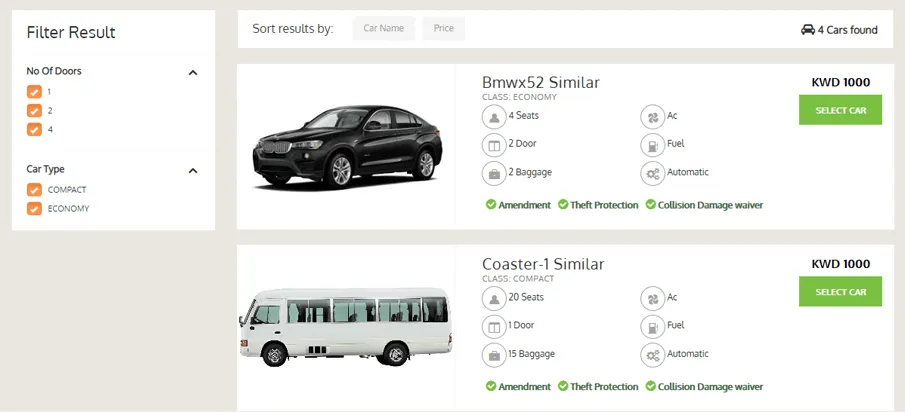
Task: Click the baggage icon for Bmwx52
Action: tap(493, 173)
